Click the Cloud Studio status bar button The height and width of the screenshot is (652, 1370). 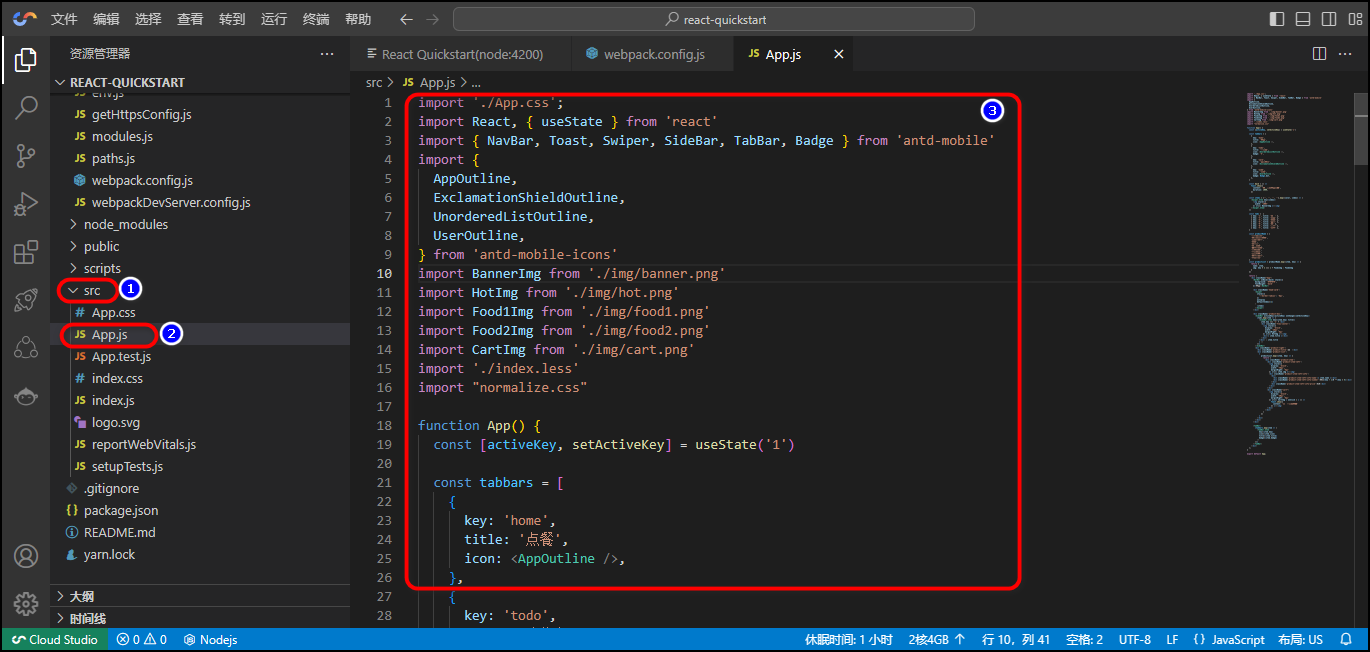(x=55, y=640)
